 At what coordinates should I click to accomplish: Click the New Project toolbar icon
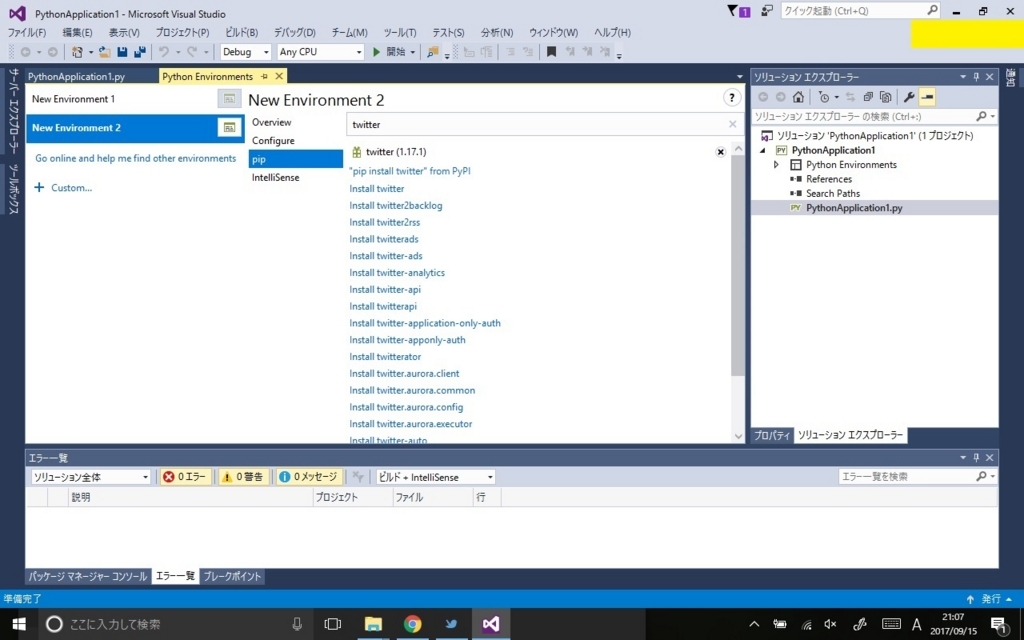(77, 52)
